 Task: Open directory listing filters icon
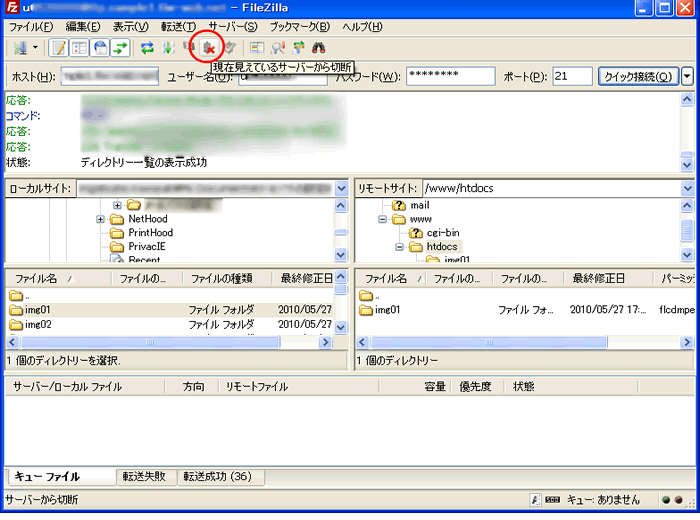[x=257, y=48]
